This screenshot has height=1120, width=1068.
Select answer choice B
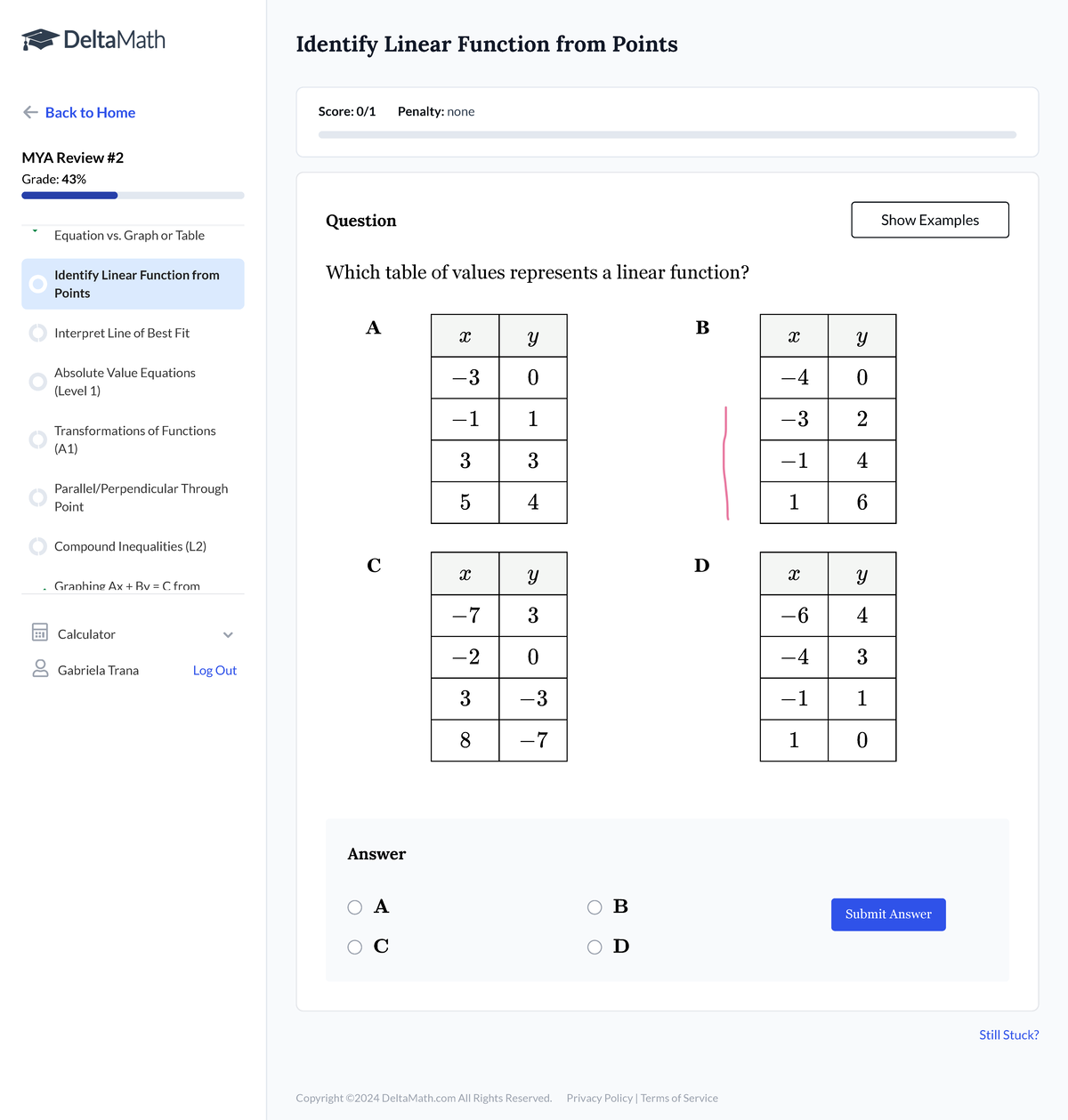click(595, 906)
